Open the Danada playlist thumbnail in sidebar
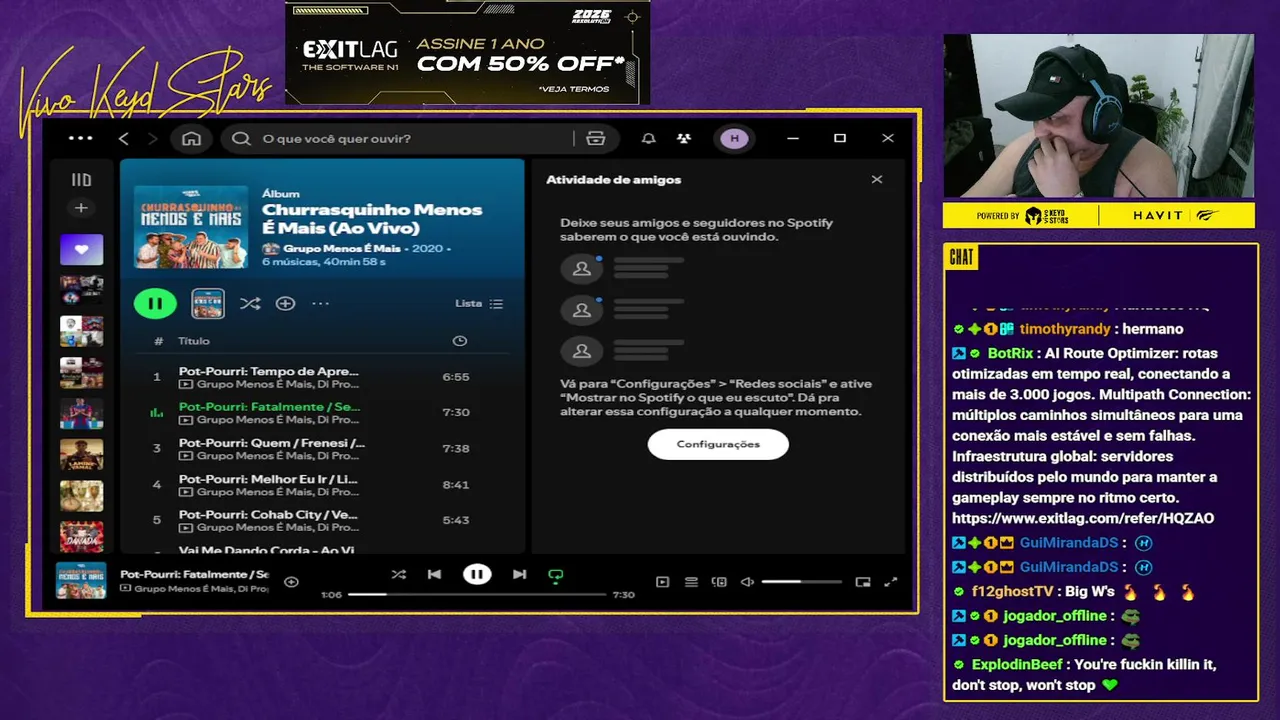Image resolution: width=1280 pixels, height=720 pixels. [81, 537]
